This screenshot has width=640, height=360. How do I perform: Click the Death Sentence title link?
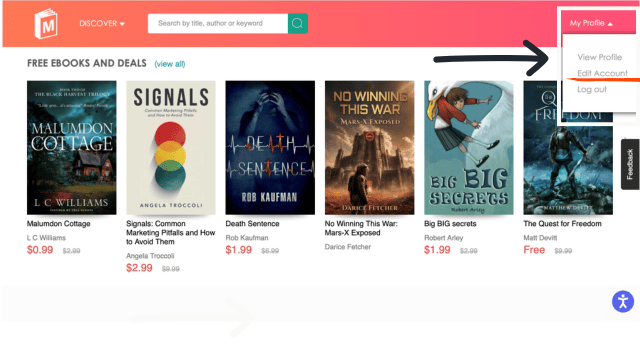coord(252,224)
